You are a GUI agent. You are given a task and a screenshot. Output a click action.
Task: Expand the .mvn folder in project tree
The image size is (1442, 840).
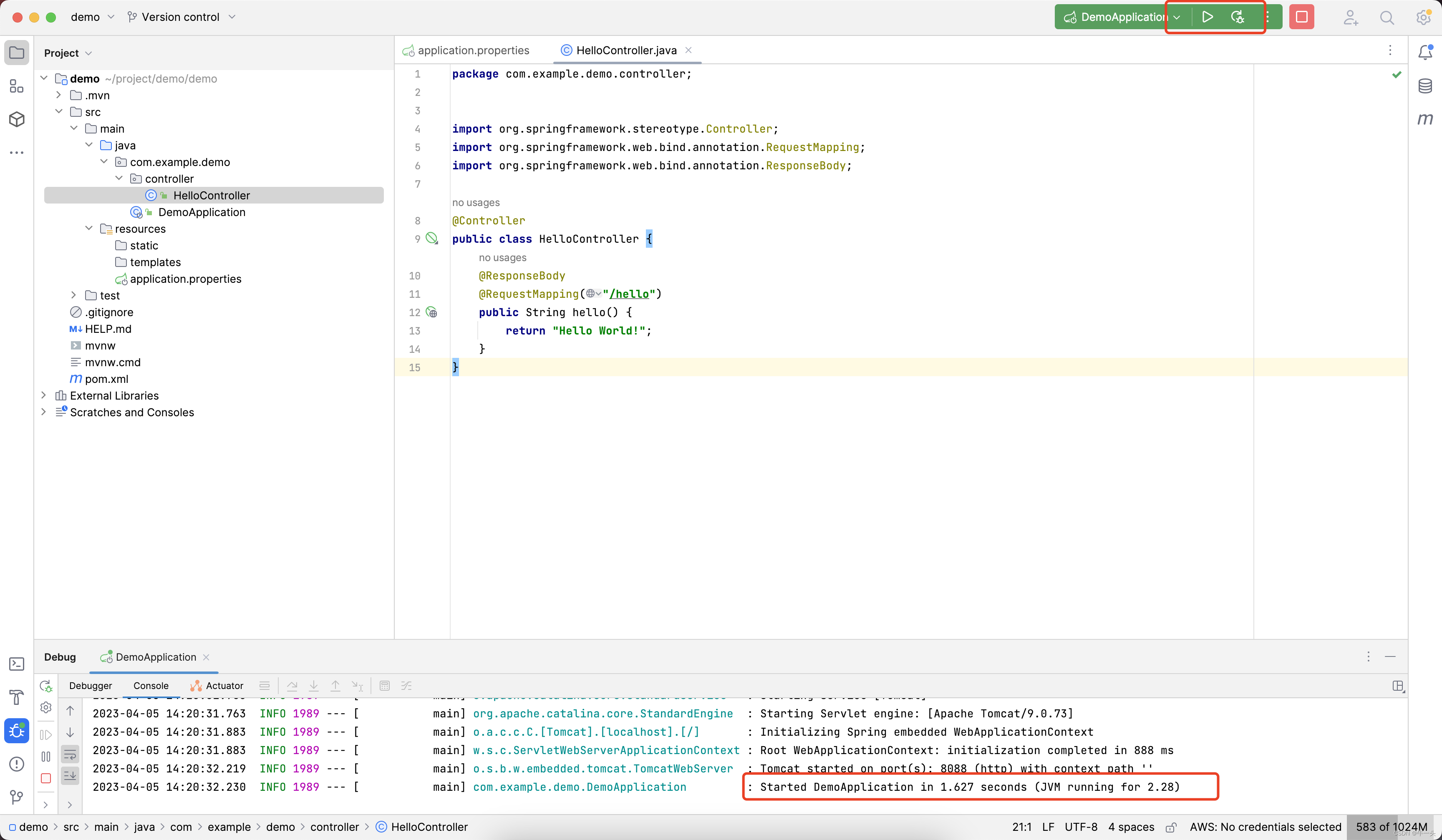click(58, 95)
